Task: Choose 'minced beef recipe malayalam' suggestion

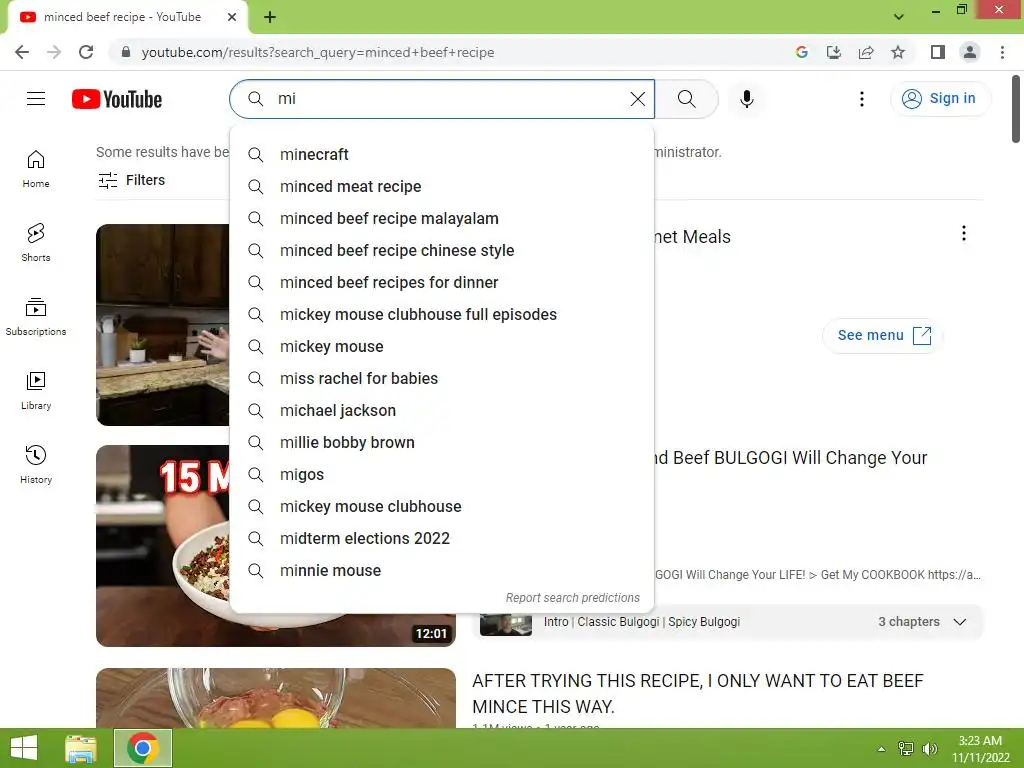Action: click(x=441, y=218)
